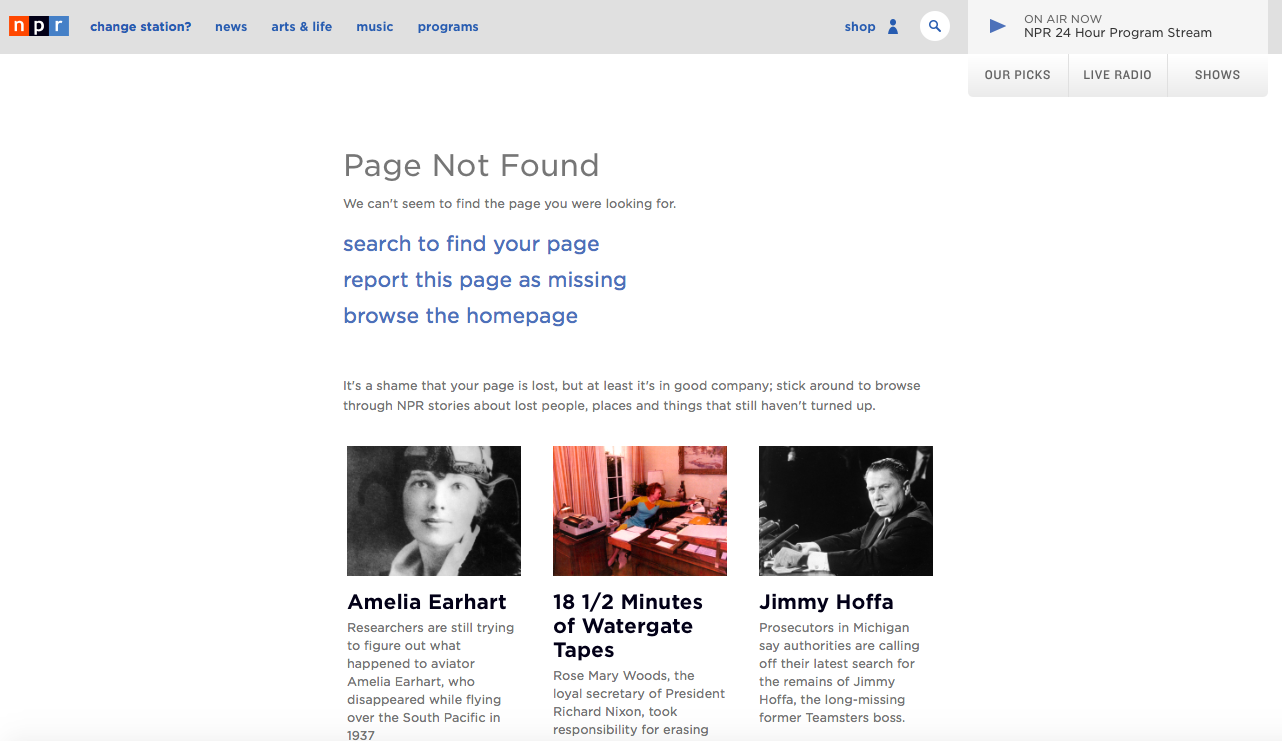The height and width of the screenshot is (741, 1282).
Task: Open the Jimmy Hoffa headline
Action: pos(826,602)
